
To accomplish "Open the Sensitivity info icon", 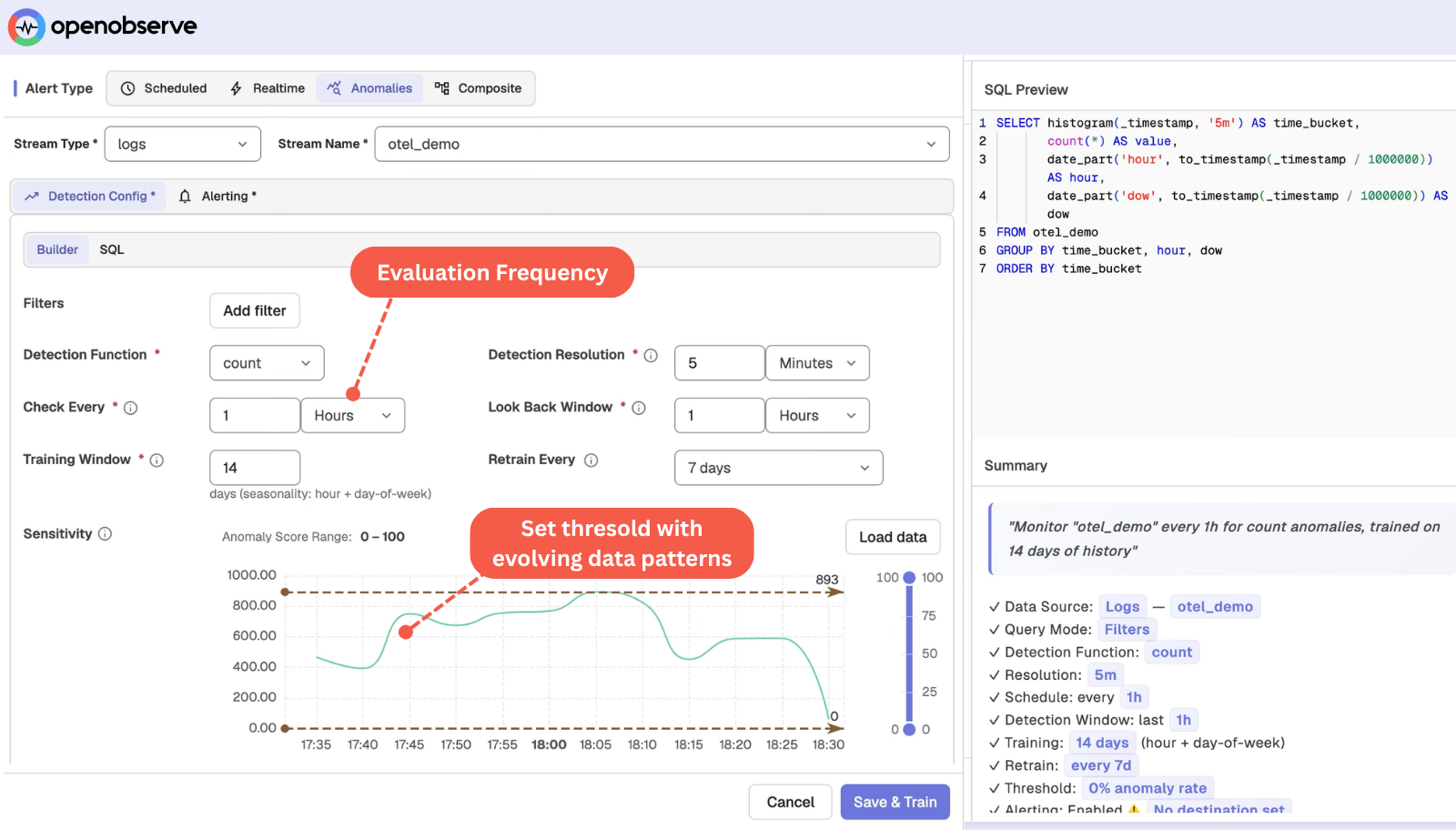I will (x=105, y=534).
